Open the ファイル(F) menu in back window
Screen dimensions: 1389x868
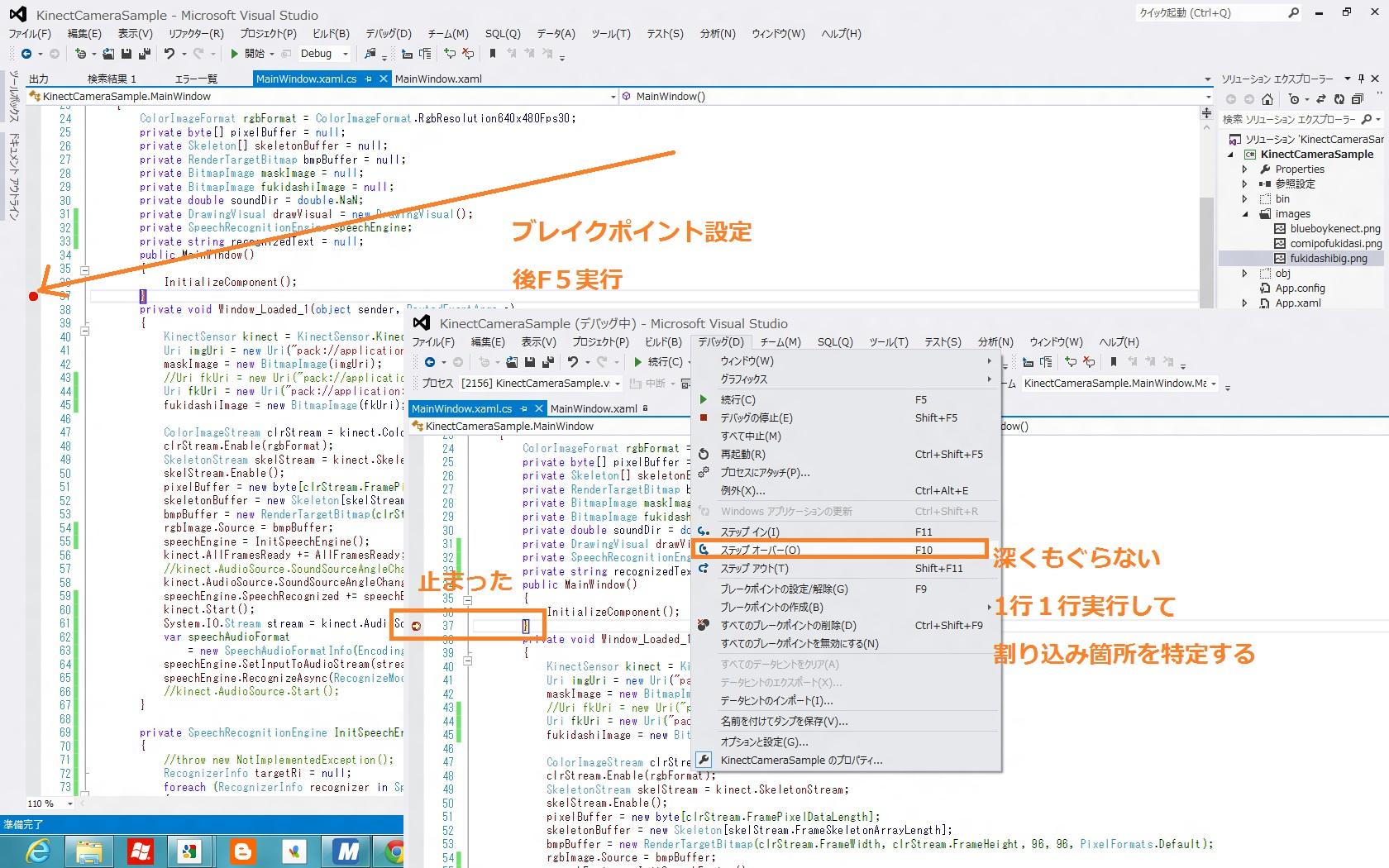(30, 34)
